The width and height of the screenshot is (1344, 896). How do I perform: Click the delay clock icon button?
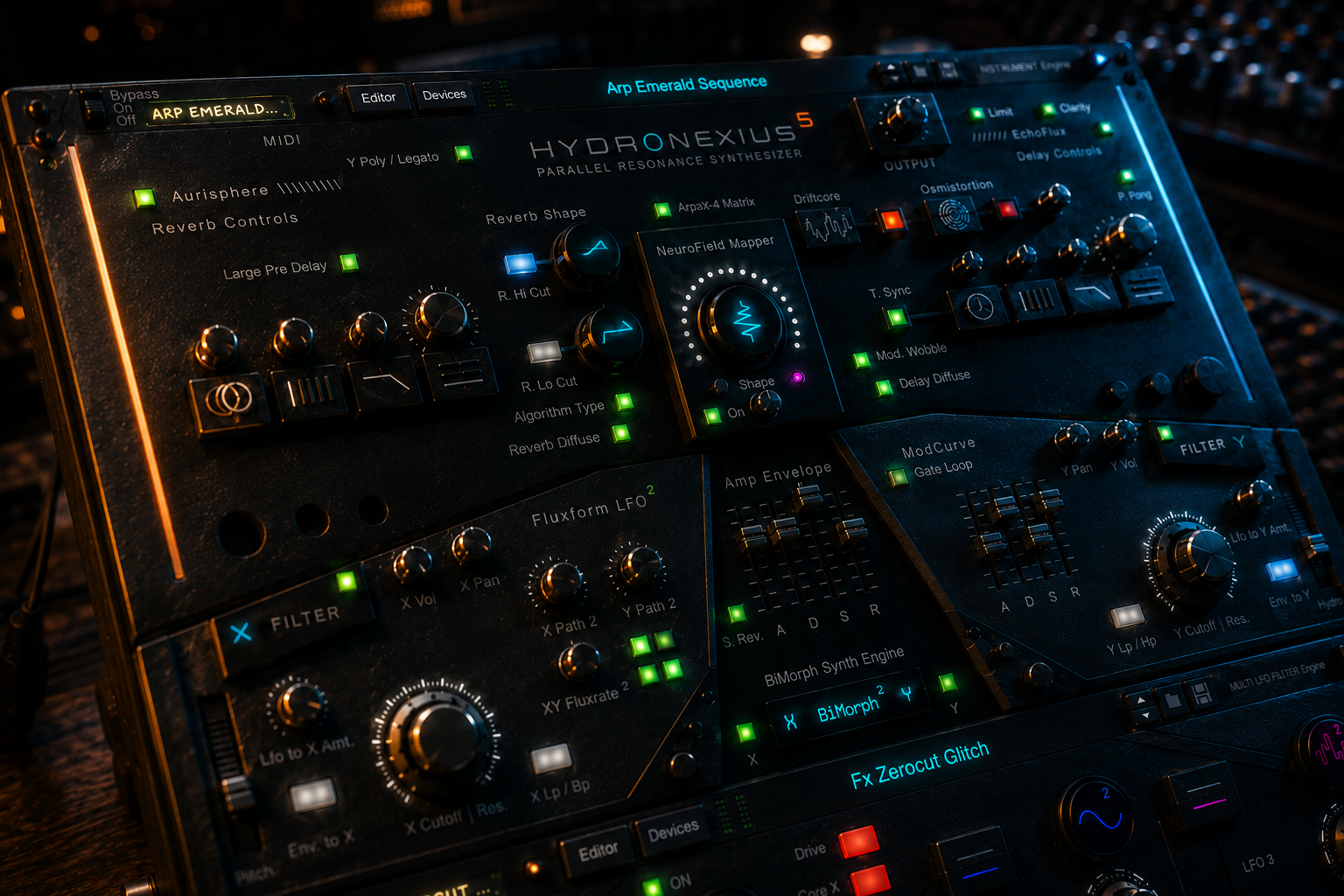[x=977, y=307]
